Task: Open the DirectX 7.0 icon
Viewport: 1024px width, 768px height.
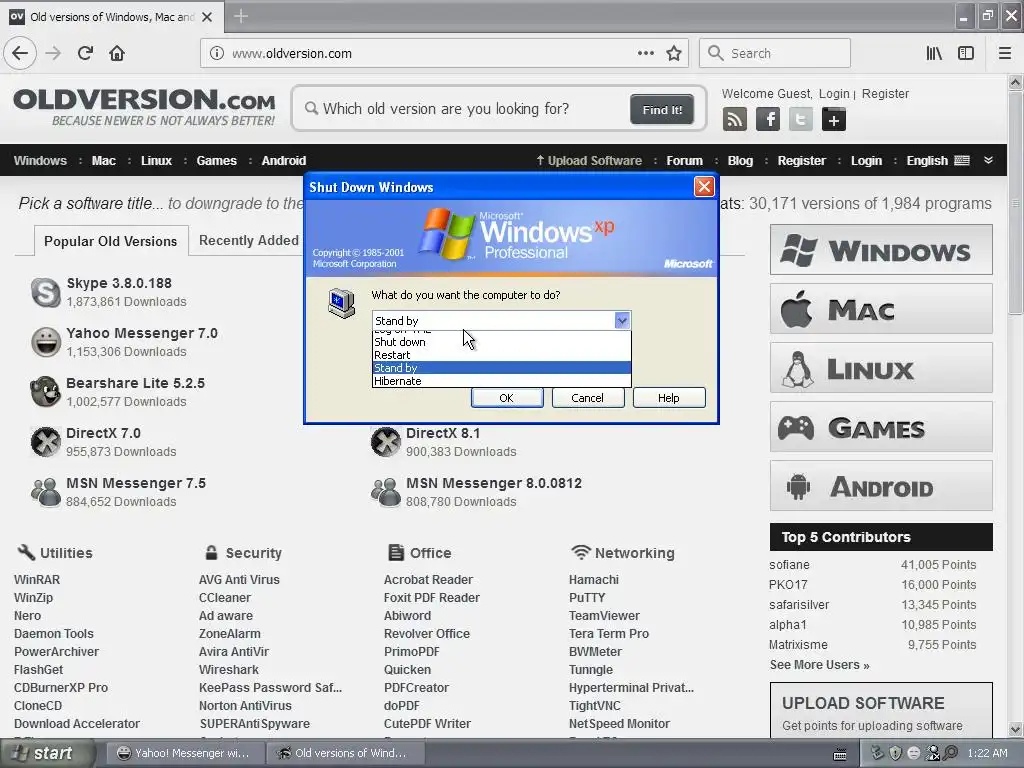Action: (46, 442)
